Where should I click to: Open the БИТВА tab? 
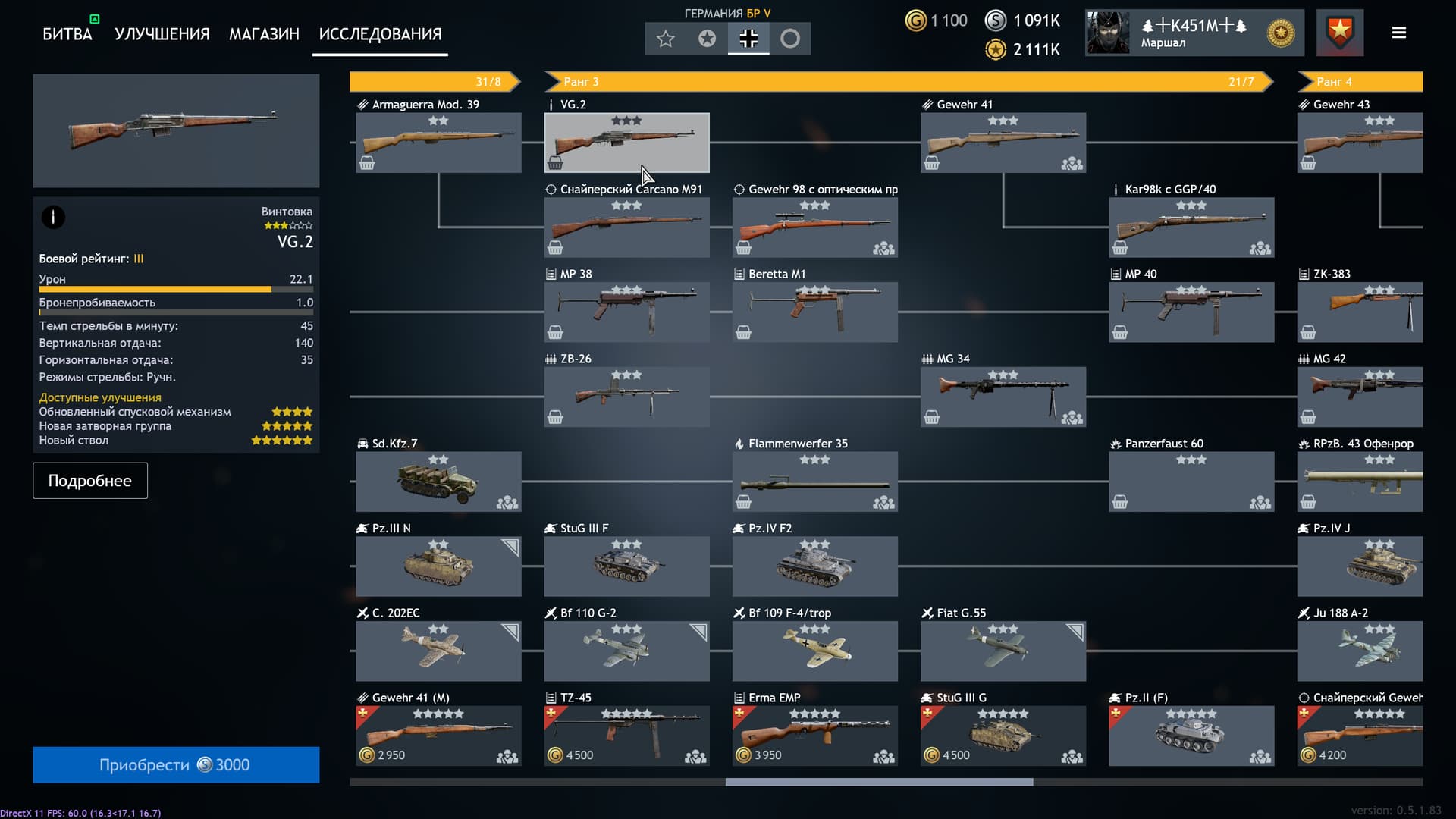tap(67, 34)
